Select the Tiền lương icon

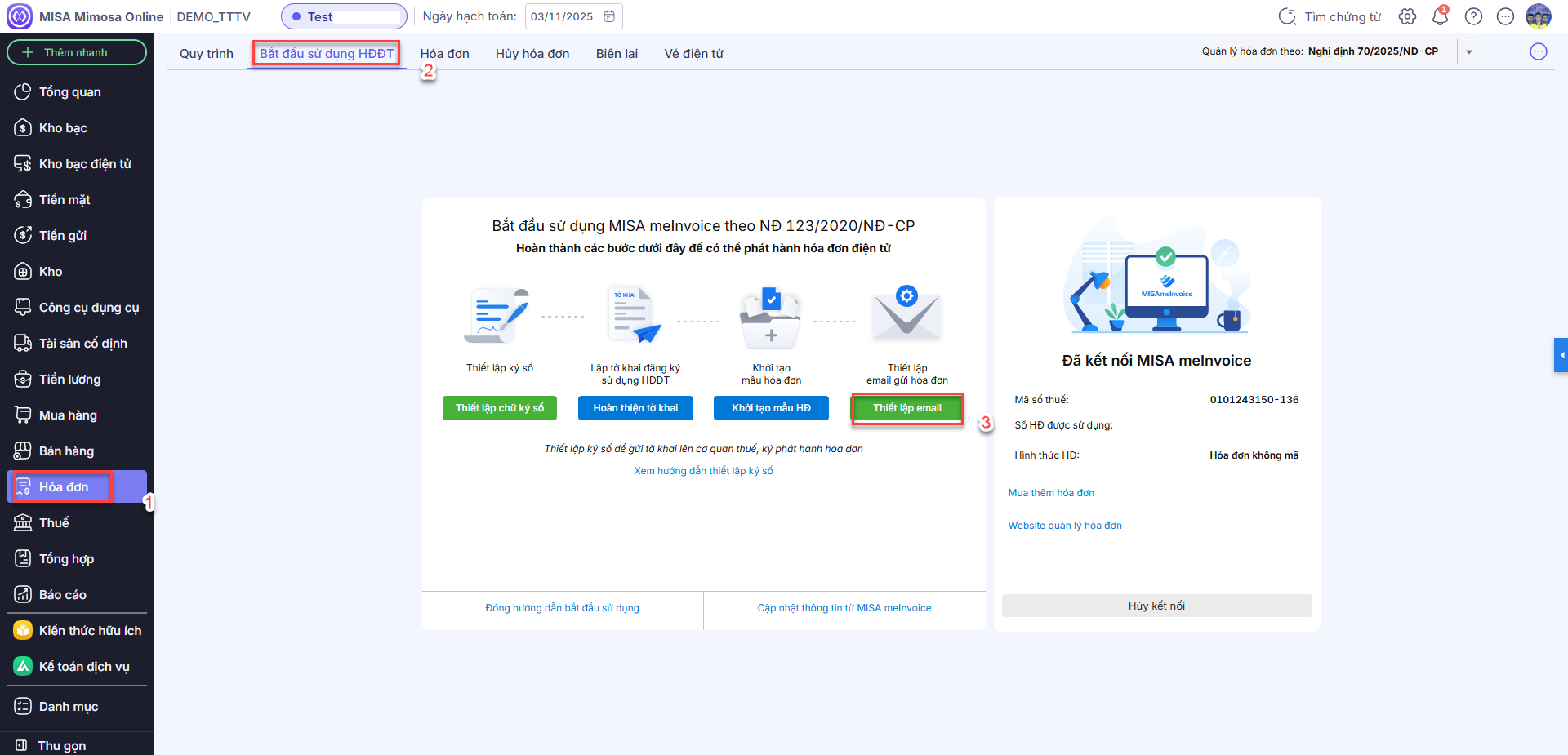click(x=23, y=379)
